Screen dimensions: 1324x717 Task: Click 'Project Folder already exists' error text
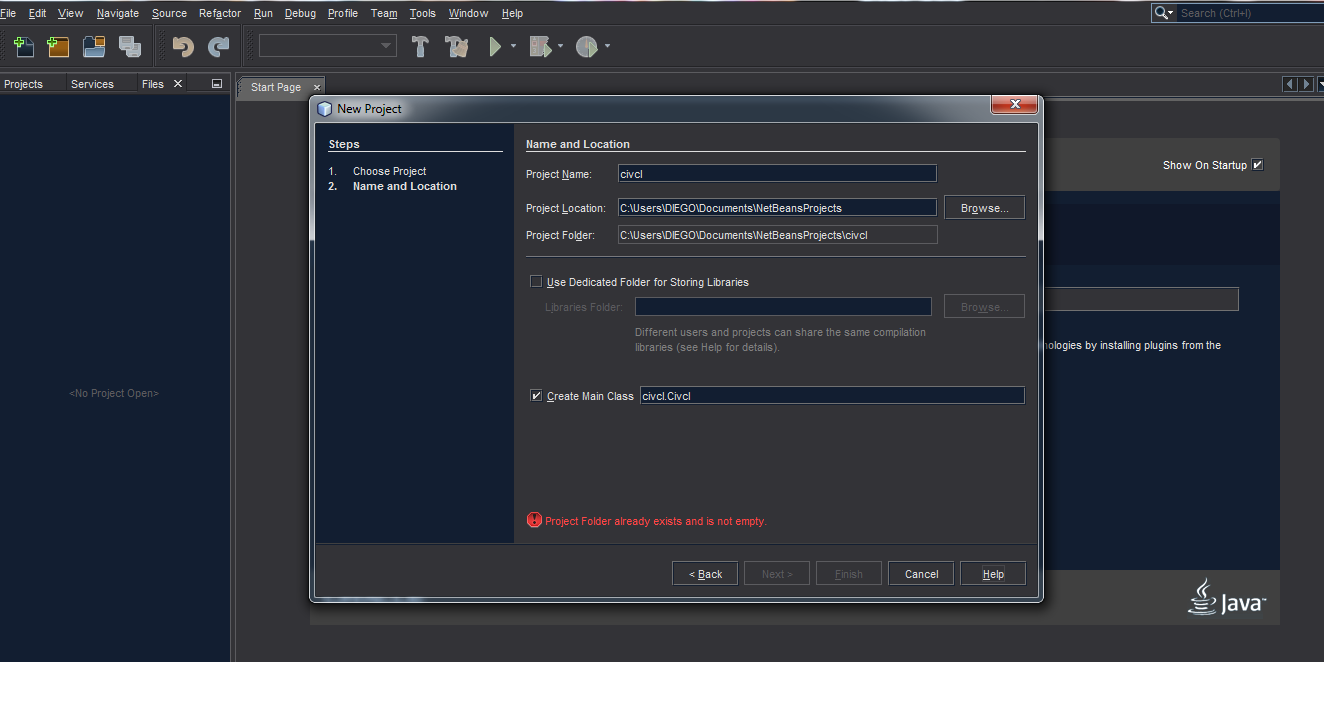coord(656,521)
